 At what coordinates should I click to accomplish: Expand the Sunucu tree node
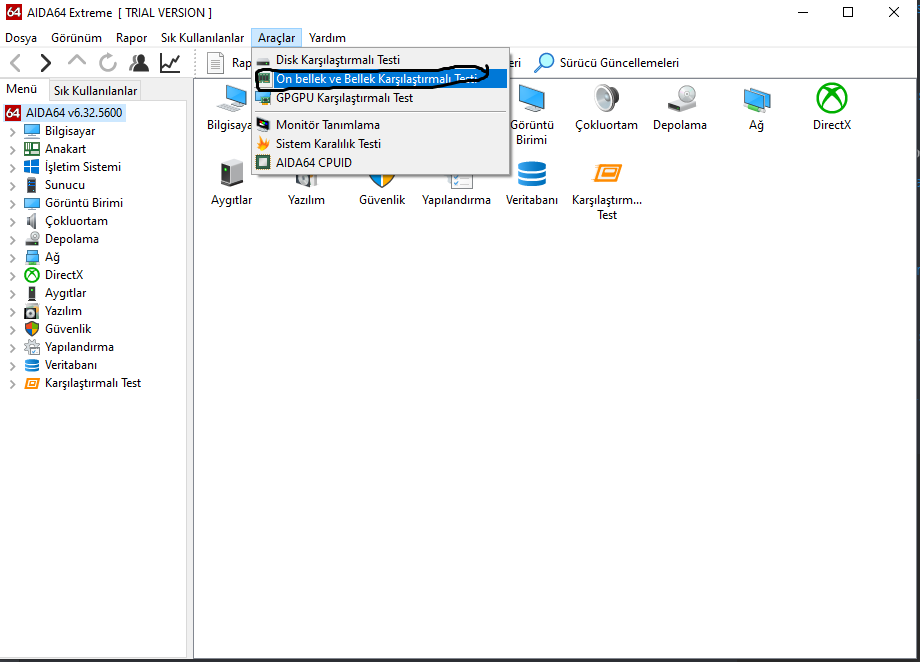point(12,185)
